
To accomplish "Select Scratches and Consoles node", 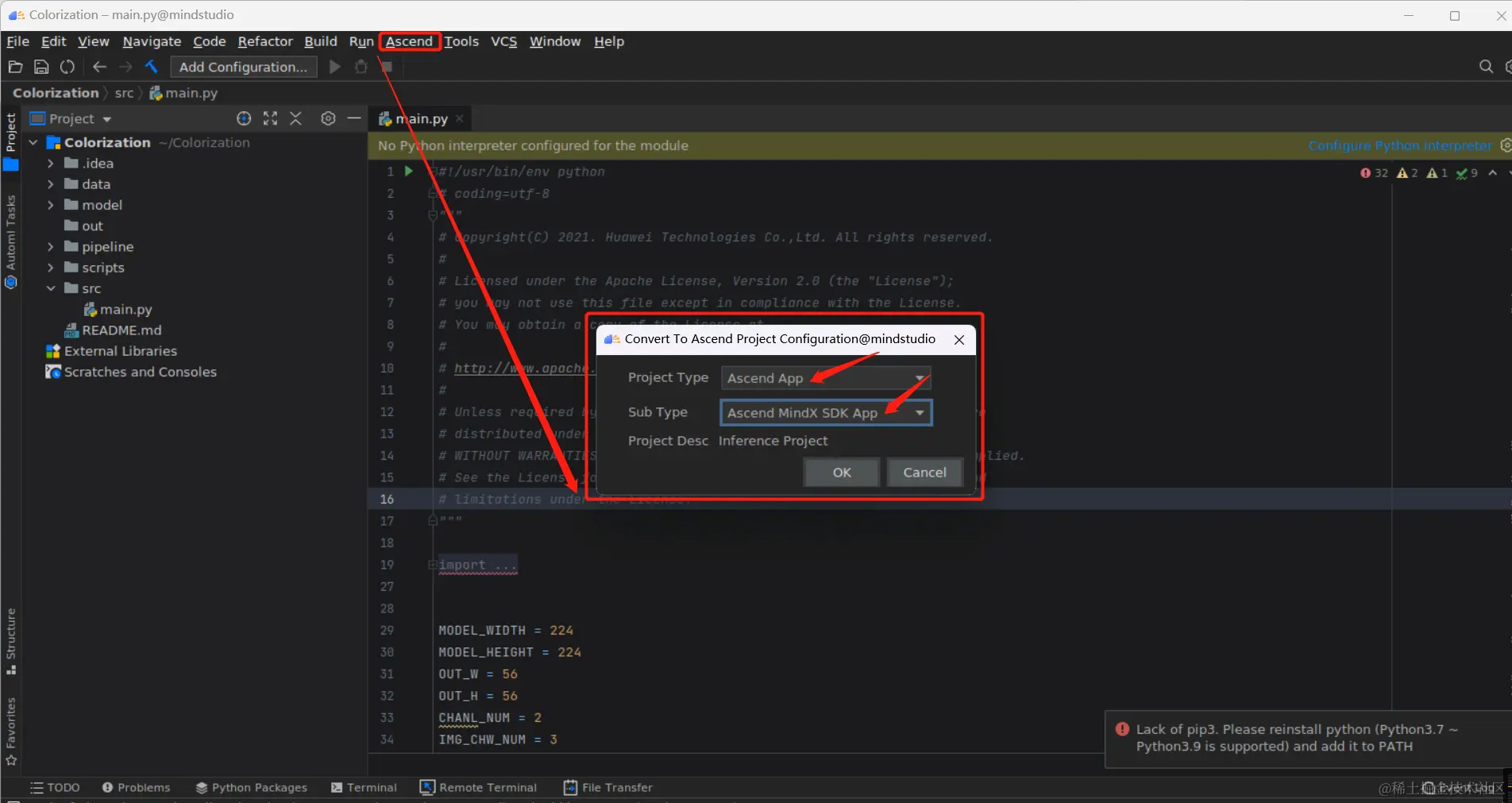I will pos(131,372).
